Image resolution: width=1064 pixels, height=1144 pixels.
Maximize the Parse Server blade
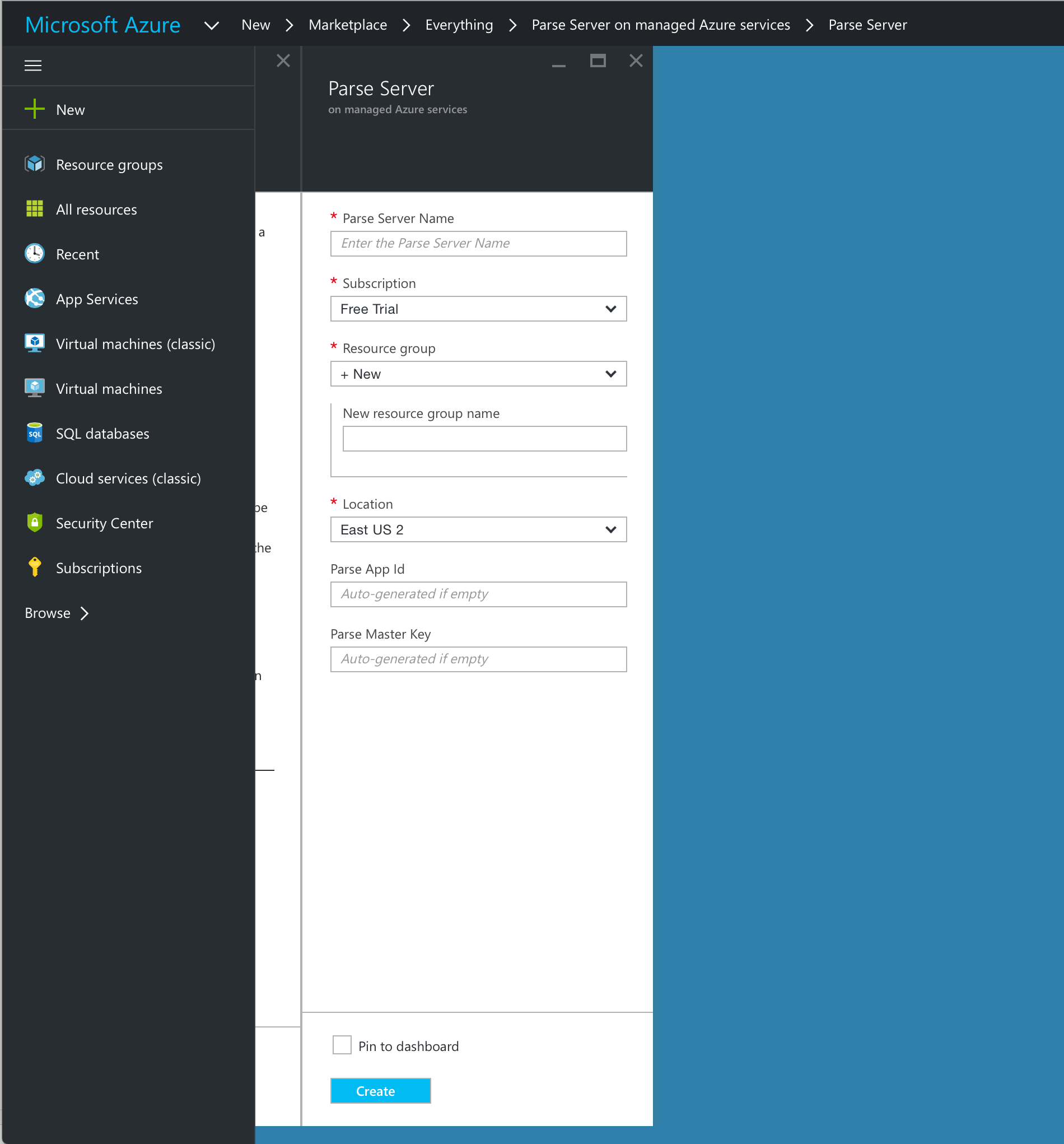(598, 61)
